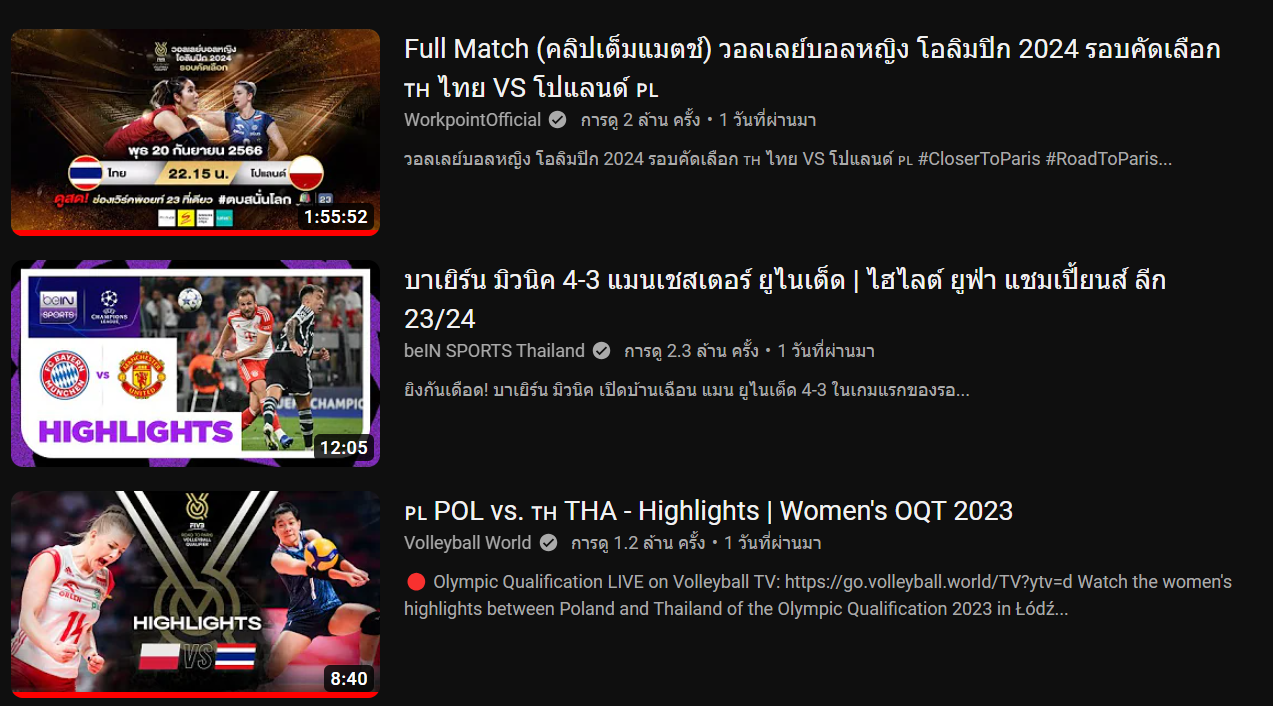
Task: Click the red progress bar under volleyball full match
Action: [195, 233]
